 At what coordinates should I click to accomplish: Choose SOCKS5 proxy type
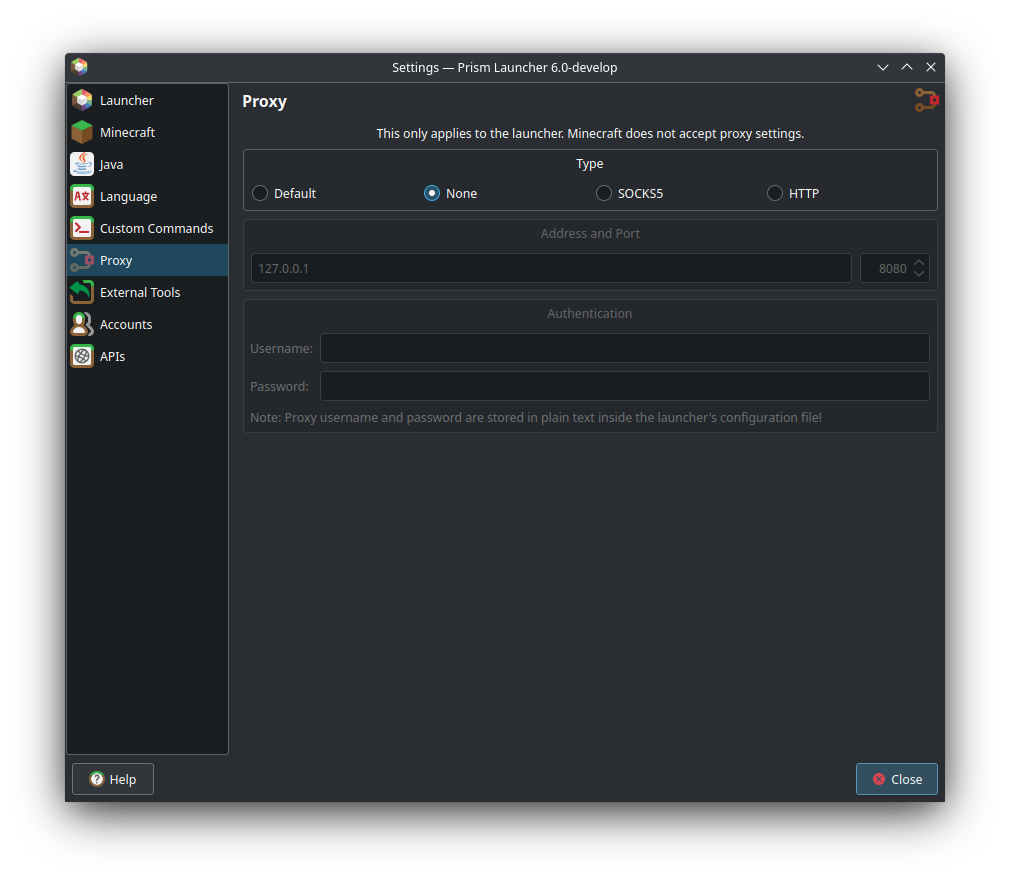(629, 193)
